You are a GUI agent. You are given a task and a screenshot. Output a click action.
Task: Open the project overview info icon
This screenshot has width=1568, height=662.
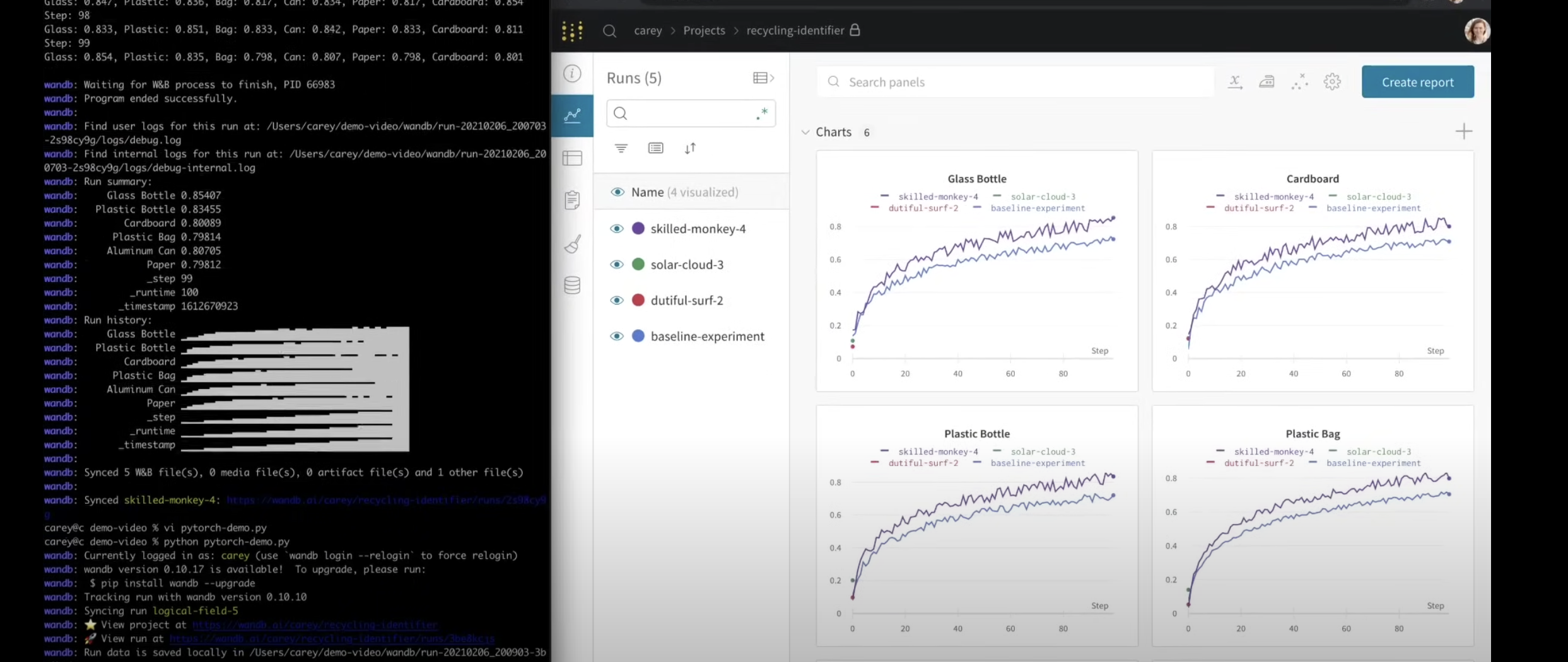point(572,73)
